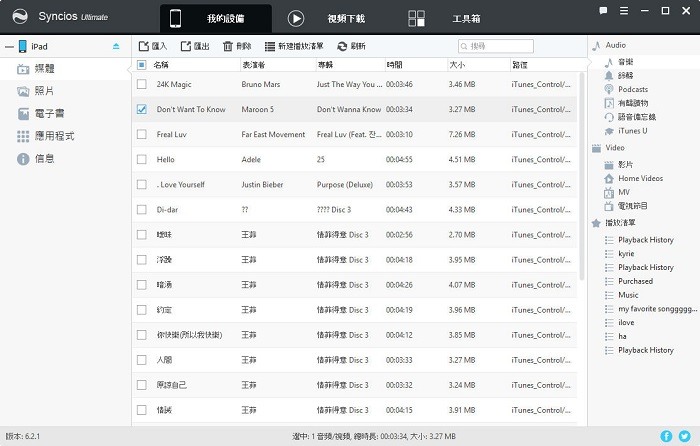The image size is (700, 446).
Task: Click the Delete trash icon
Action: (x=228, y=46)
